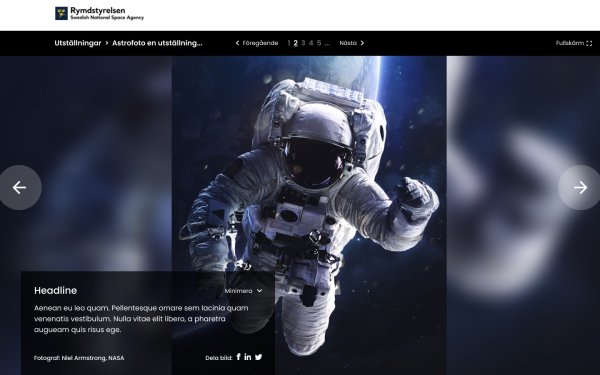Show previous image with left arrow circle
This screenshot has width=600, height=375.
click(x=20, y=188)
